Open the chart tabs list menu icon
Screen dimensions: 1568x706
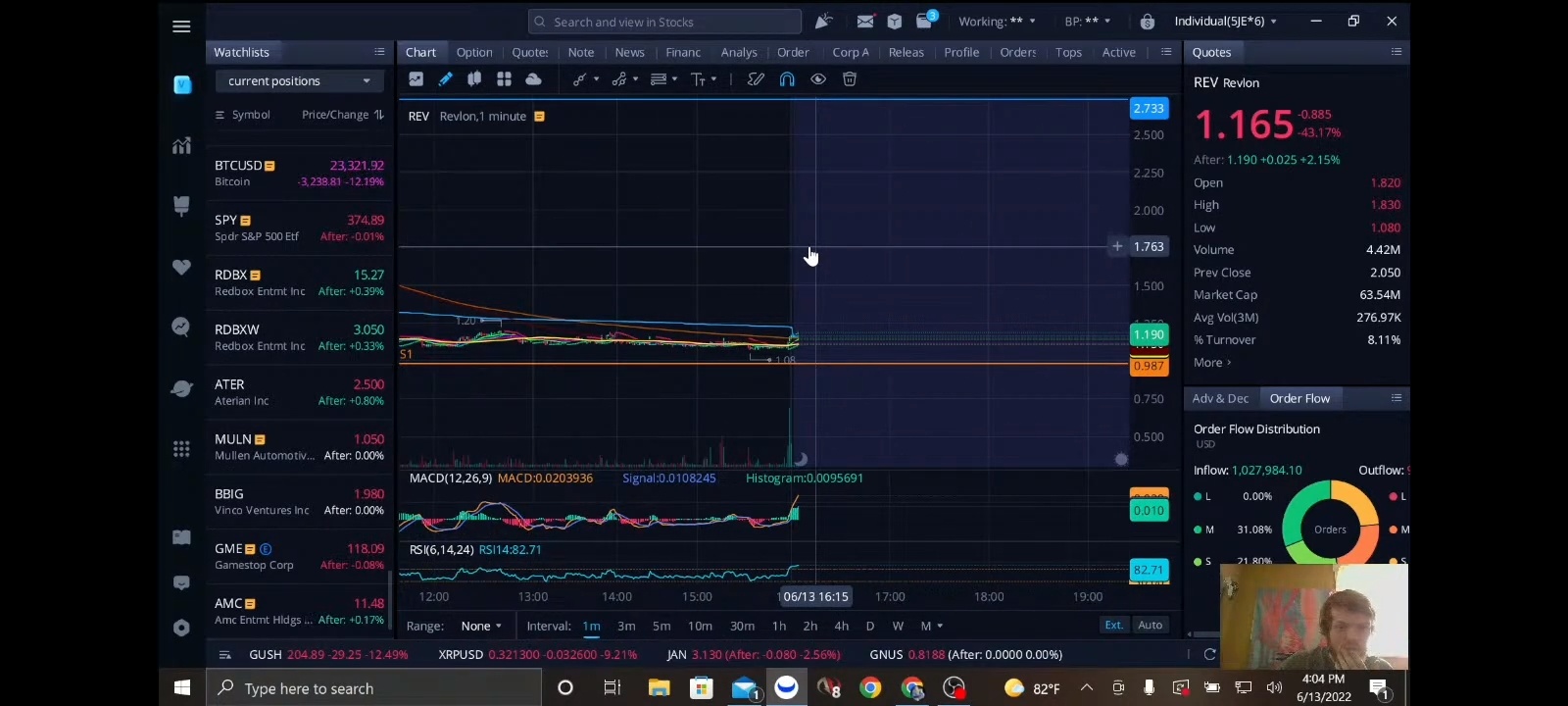(x=1165, y=52)
